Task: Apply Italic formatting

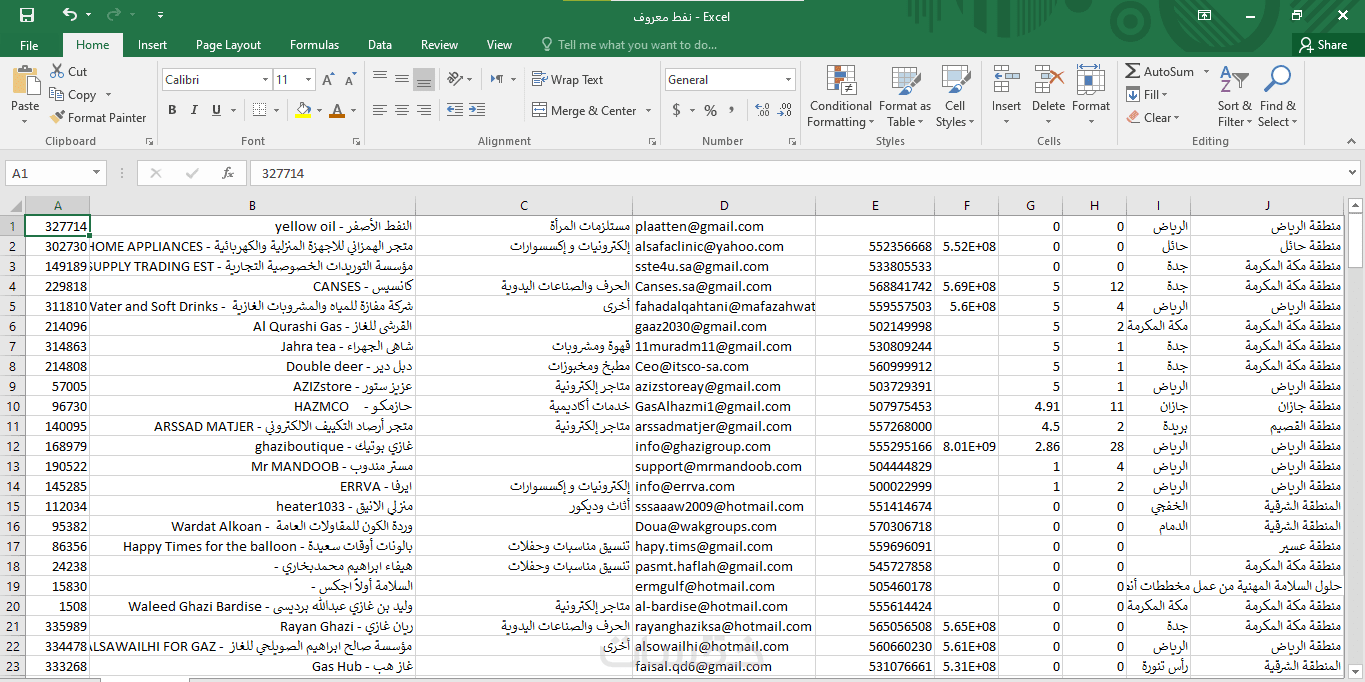Action: 193,110
